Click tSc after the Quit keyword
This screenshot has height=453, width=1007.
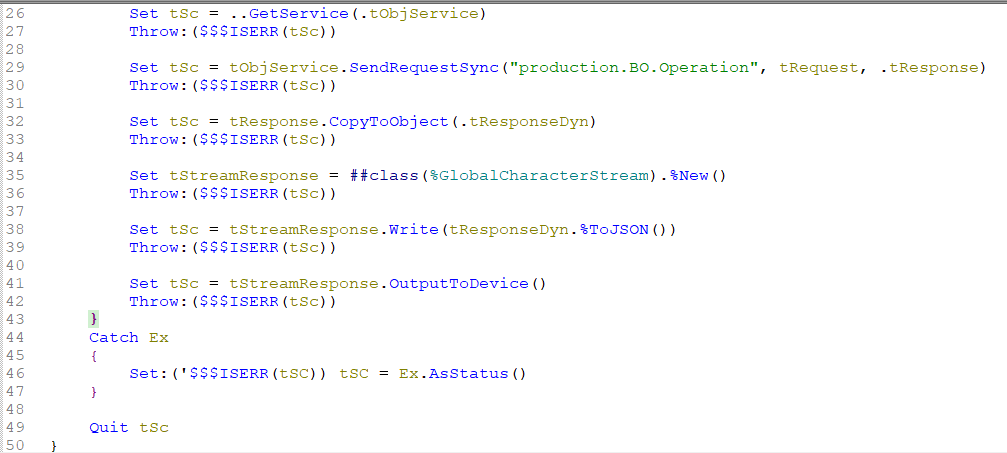tap(154, 427)
